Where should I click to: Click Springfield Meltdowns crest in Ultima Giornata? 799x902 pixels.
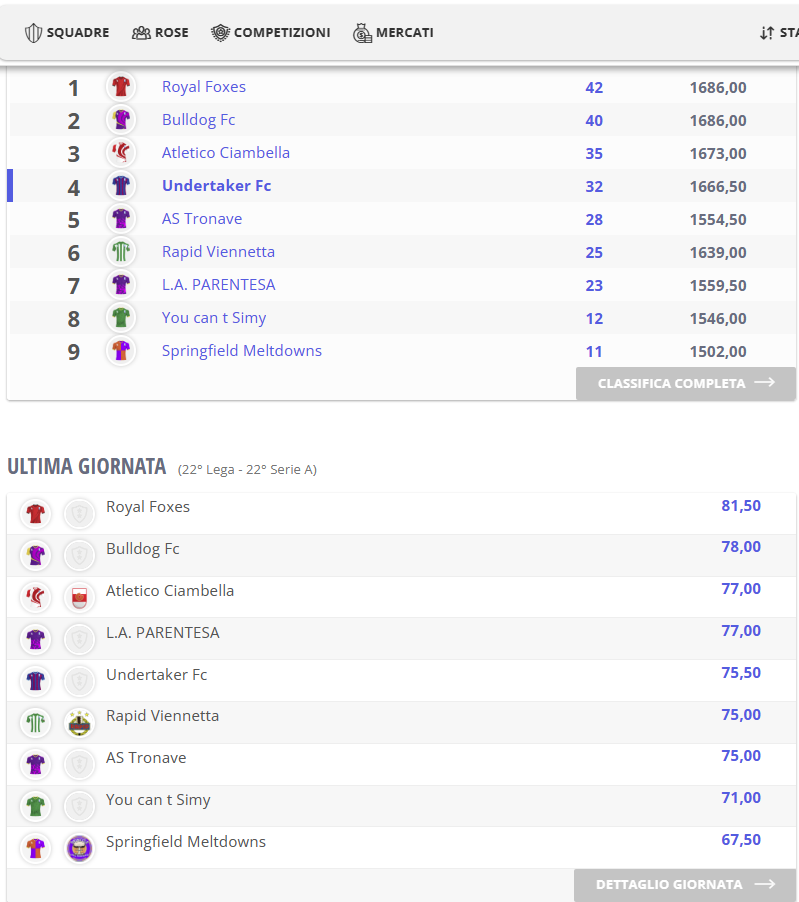point(79,849)
